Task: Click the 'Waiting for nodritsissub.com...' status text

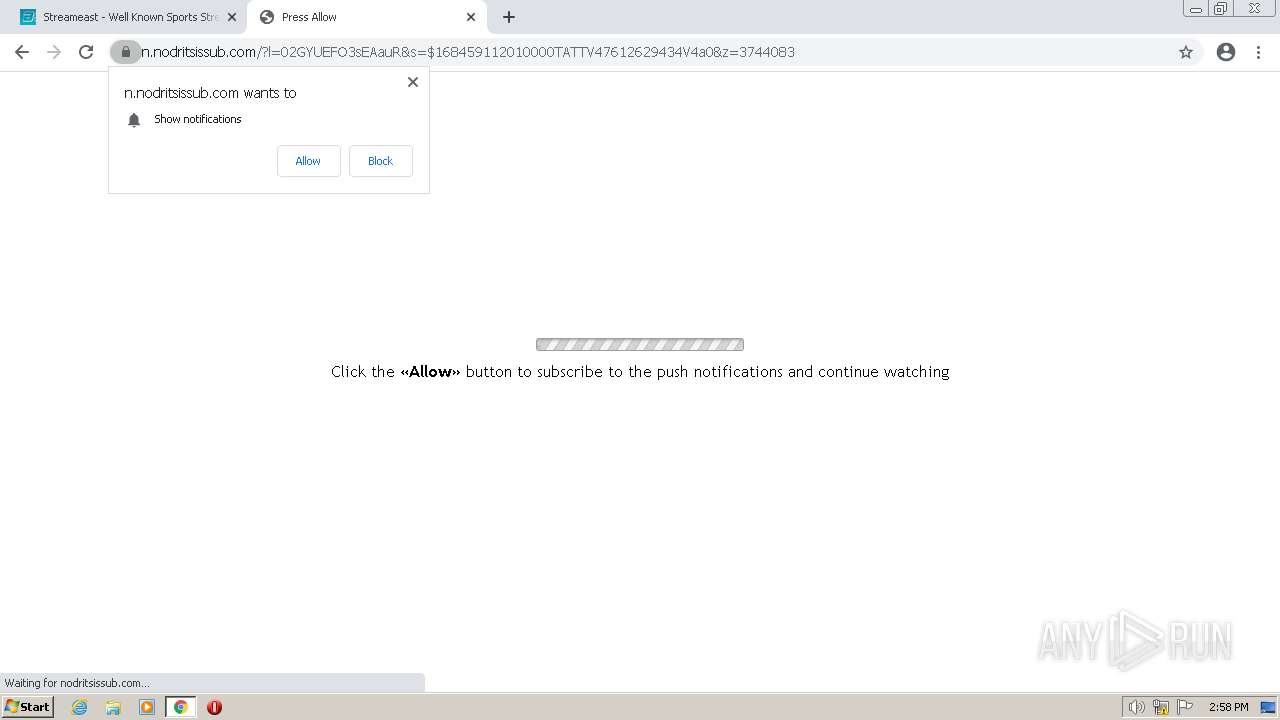Action: tap(77, 683)
